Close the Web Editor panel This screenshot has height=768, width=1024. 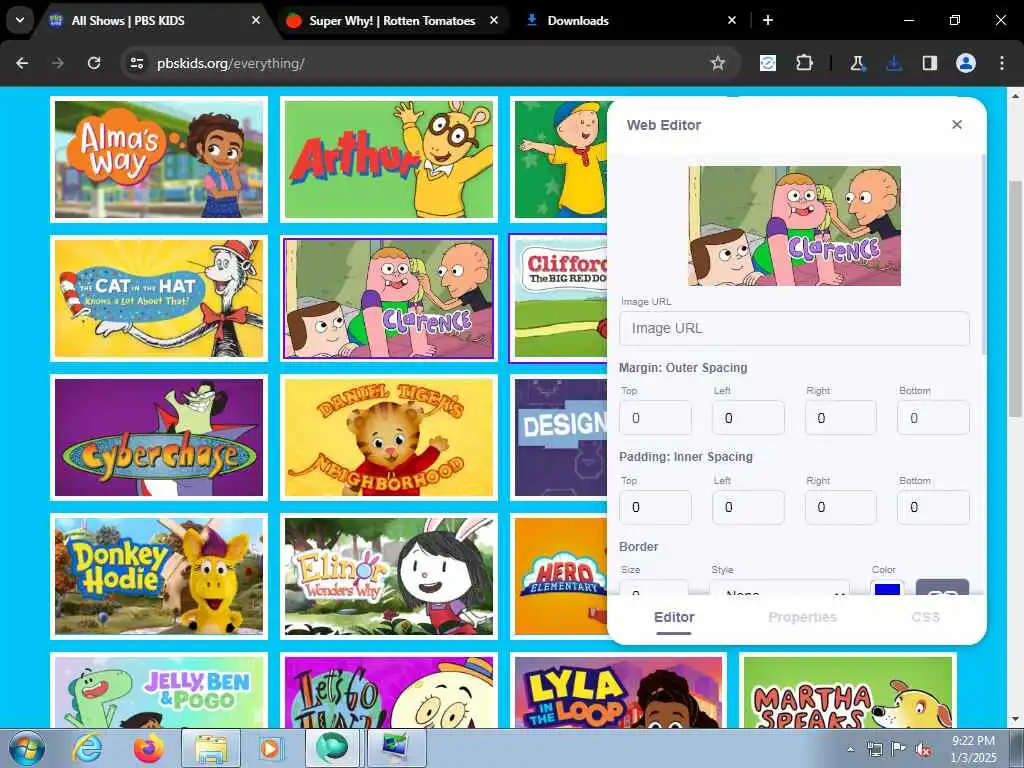click(957, 124)
